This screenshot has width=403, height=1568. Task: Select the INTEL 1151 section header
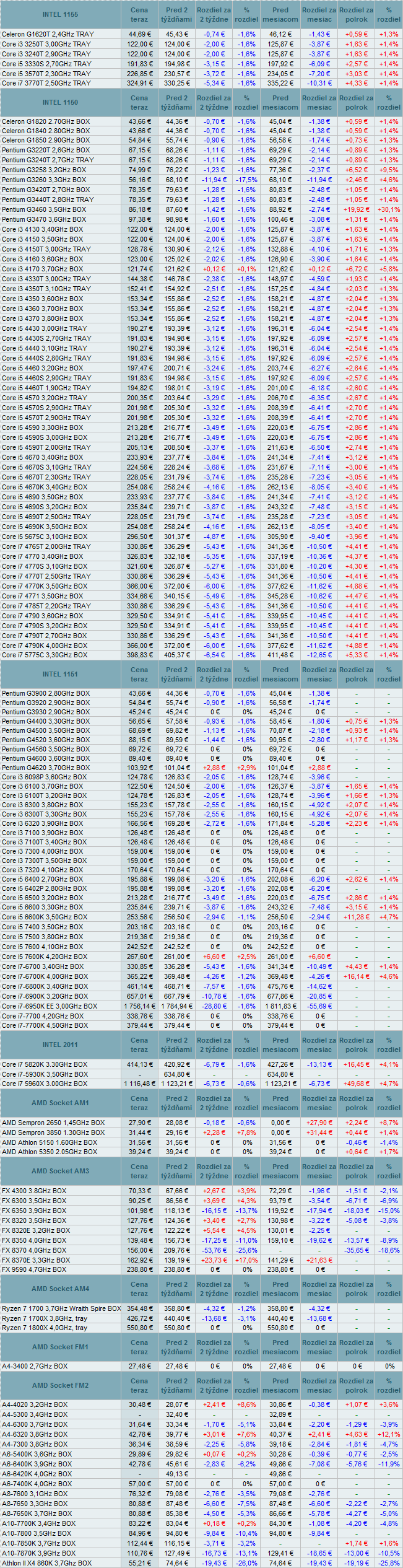click(x=61, y=674)
